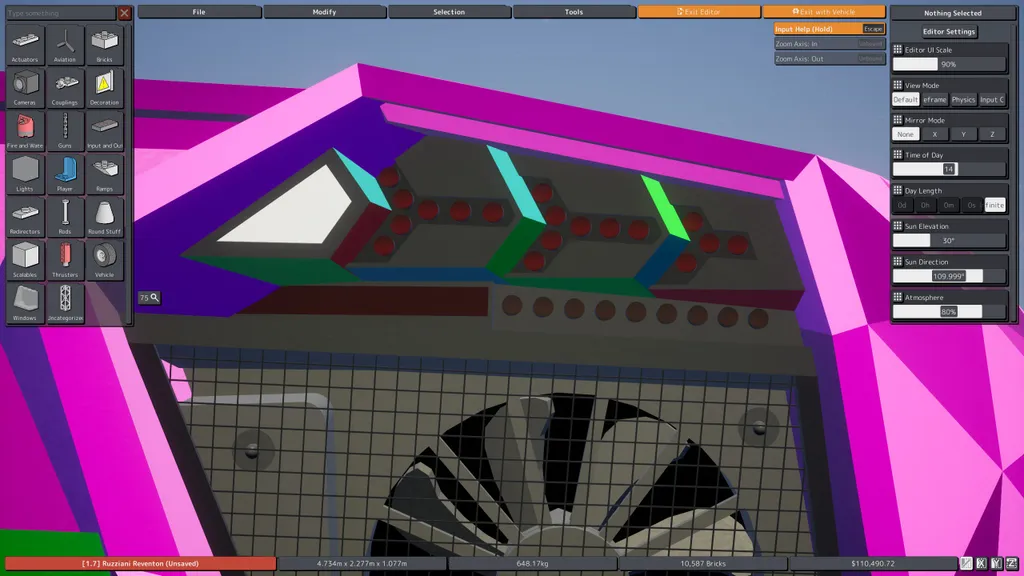
Task: Open the Modify menu
Action: [325, 12]
